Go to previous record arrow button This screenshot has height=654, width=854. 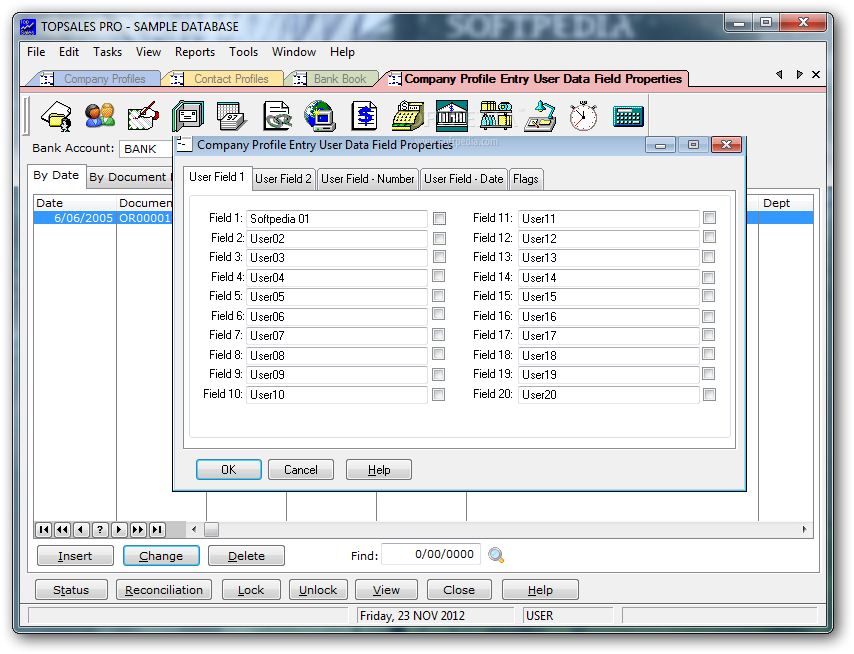[x=81, y=529]
